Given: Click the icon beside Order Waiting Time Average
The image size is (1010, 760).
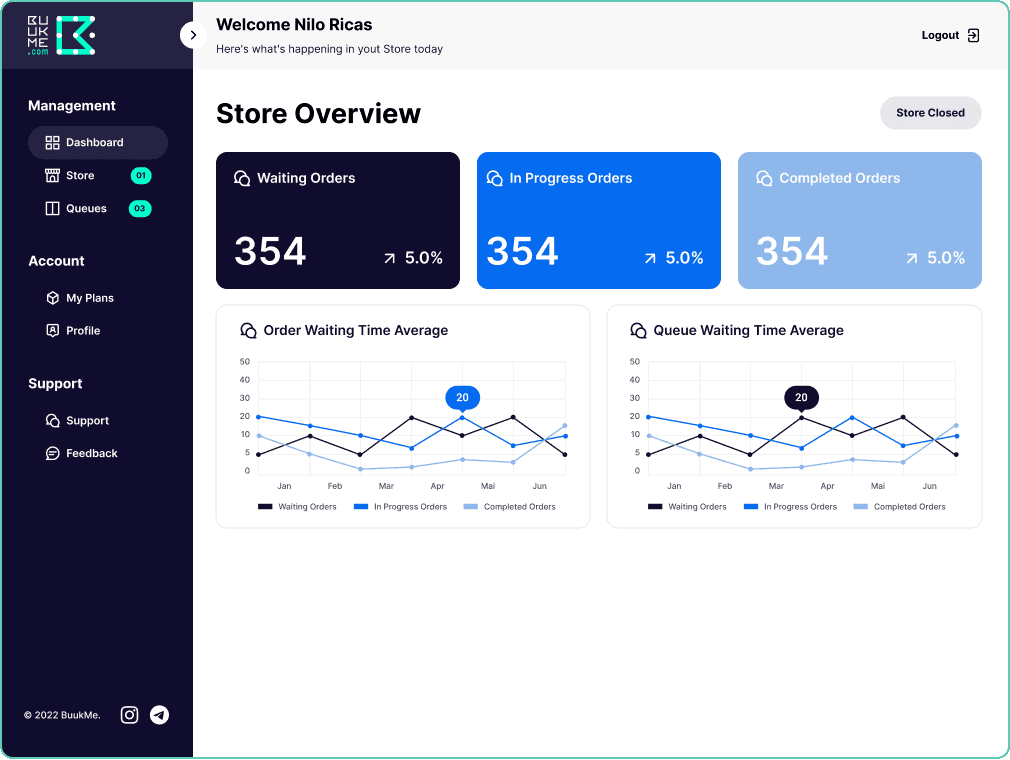Looking at the screenshot, I should pyautogui.click(x=248, y=330).
